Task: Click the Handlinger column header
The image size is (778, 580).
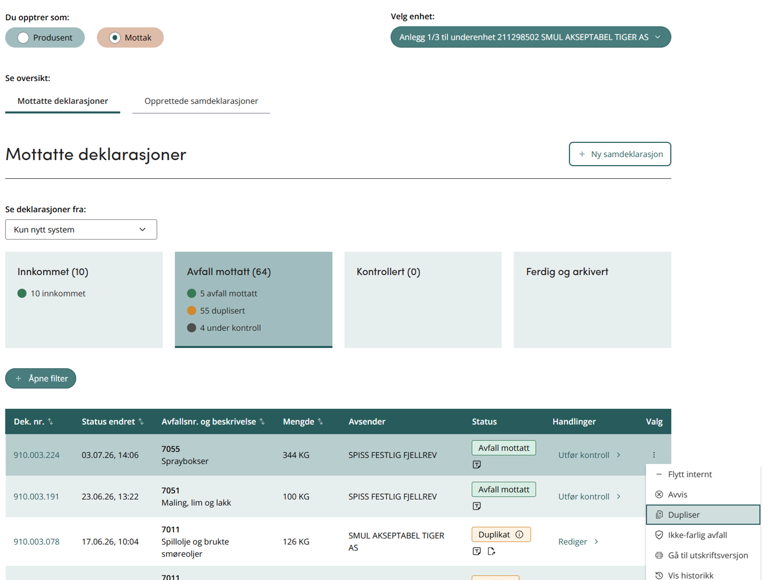Action: click(x=574, y=421)
